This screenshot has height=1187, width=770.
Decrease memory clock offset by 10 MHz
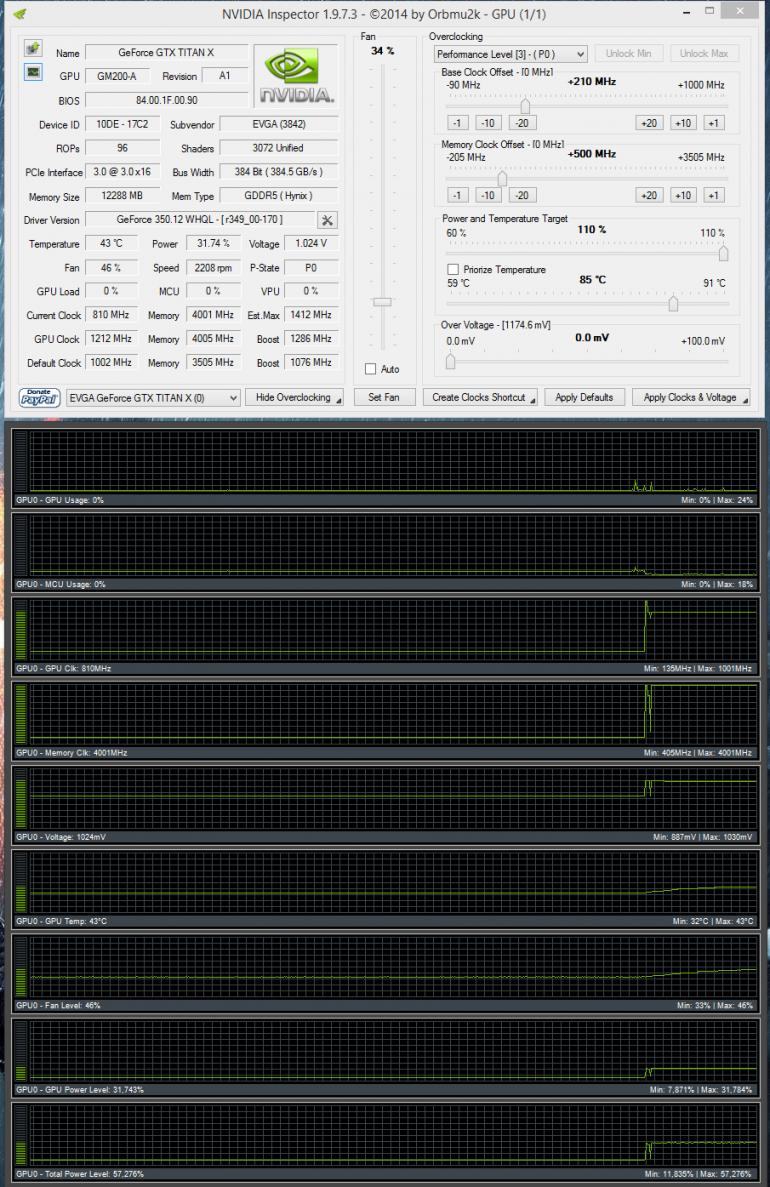488,195
